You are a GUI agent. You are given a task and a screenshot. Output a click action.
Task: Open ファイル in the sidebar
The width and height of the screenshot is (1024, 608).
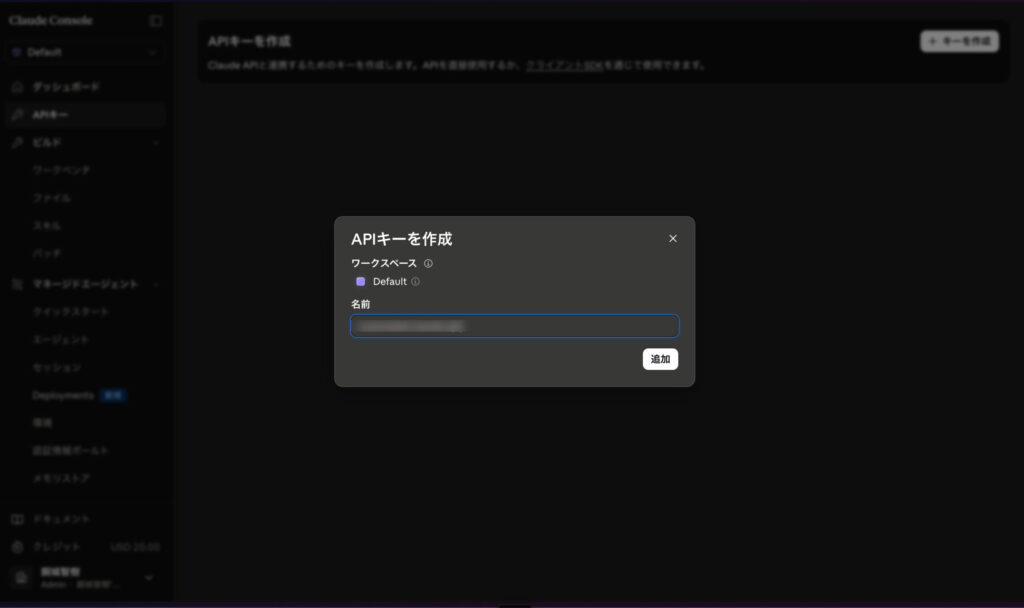point(52,198)
